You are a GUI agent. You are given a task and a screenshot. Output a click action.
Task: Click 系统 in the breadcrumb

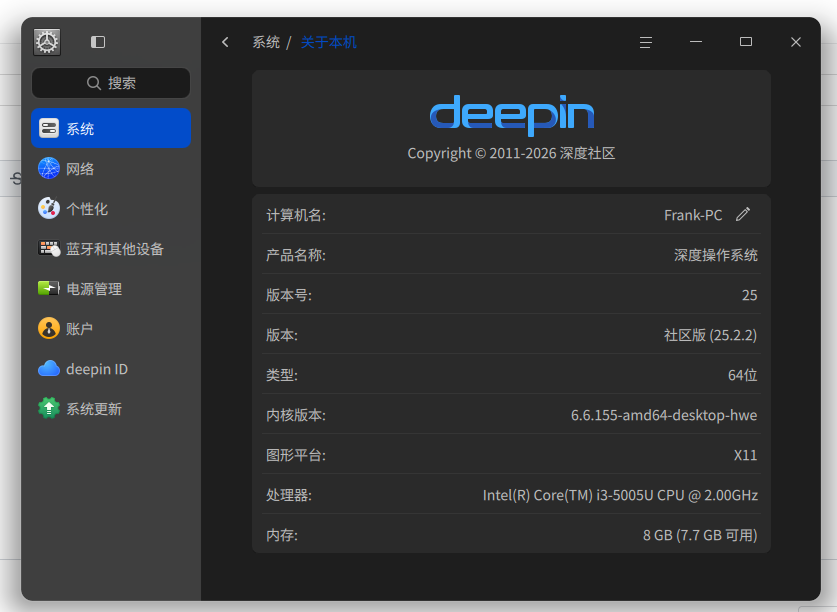(x=266, y=42)
